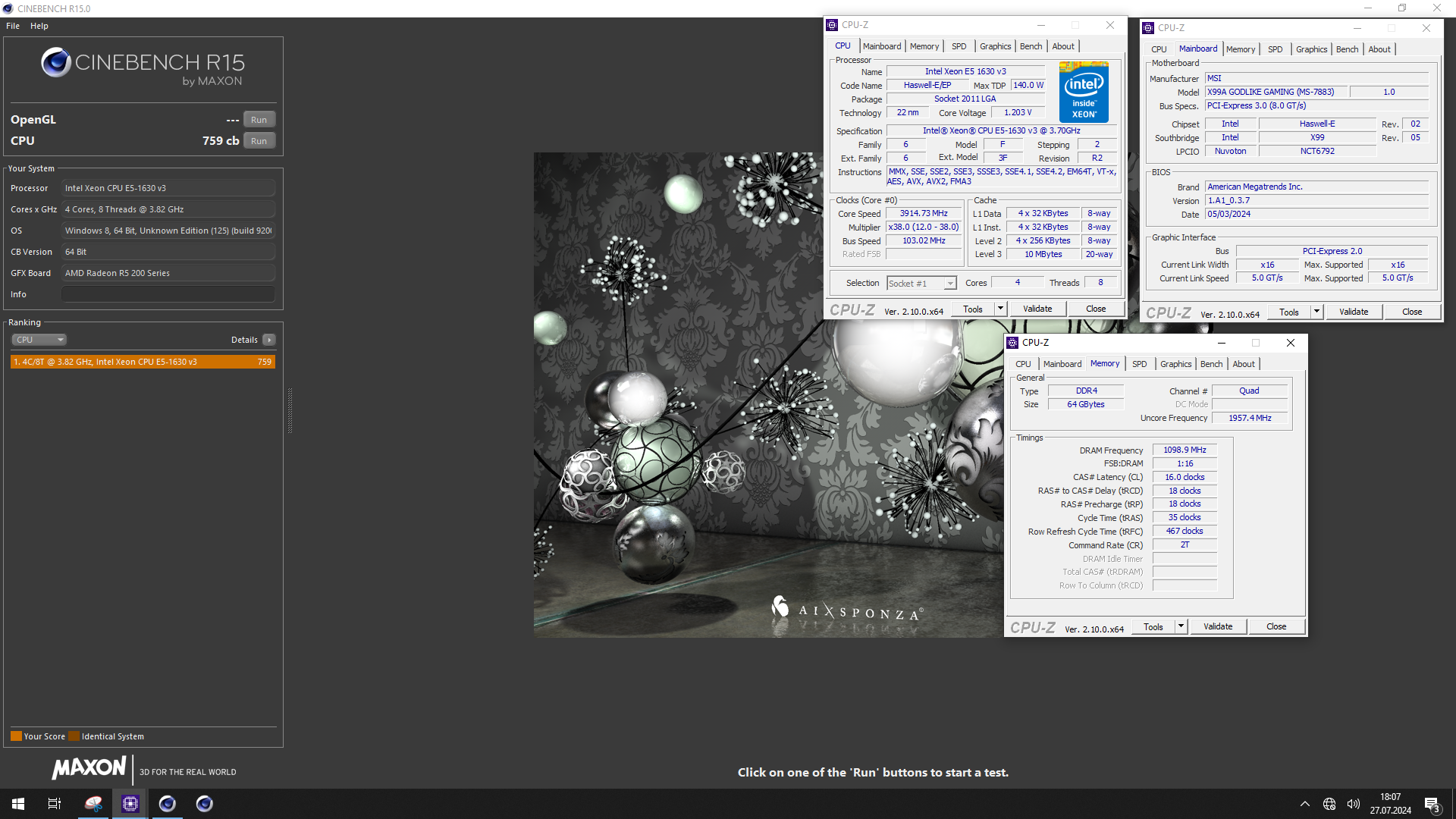Image resolution: width=1456 pixels, height=819 pixels.
Task: Show ranking Details with arrow button
Action: tap(269, 340)
